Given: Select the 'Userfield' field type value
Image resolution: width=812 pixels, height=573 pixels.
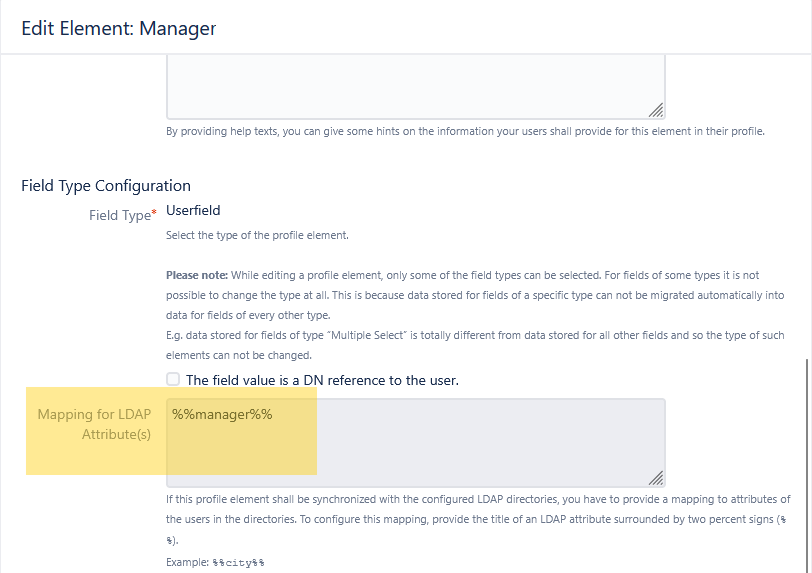Looking at the screenshot, I should click(x=193, y=211).
